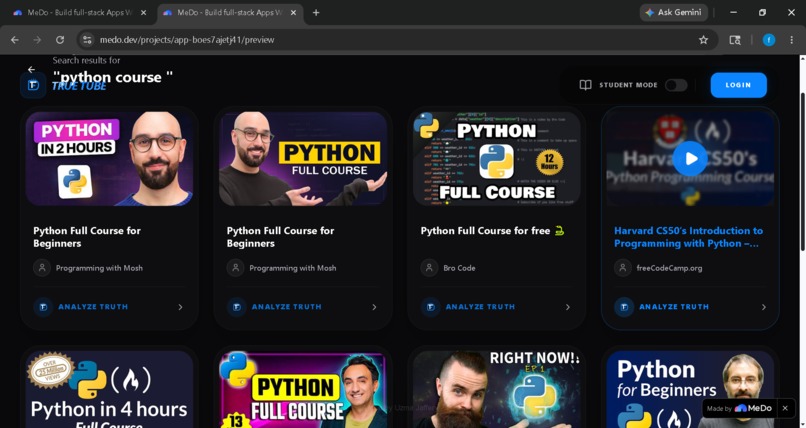The width and height of the screenshot is (806, 428).
Task: Open a new browser tab with the plus icon
Action: (316, 12)
